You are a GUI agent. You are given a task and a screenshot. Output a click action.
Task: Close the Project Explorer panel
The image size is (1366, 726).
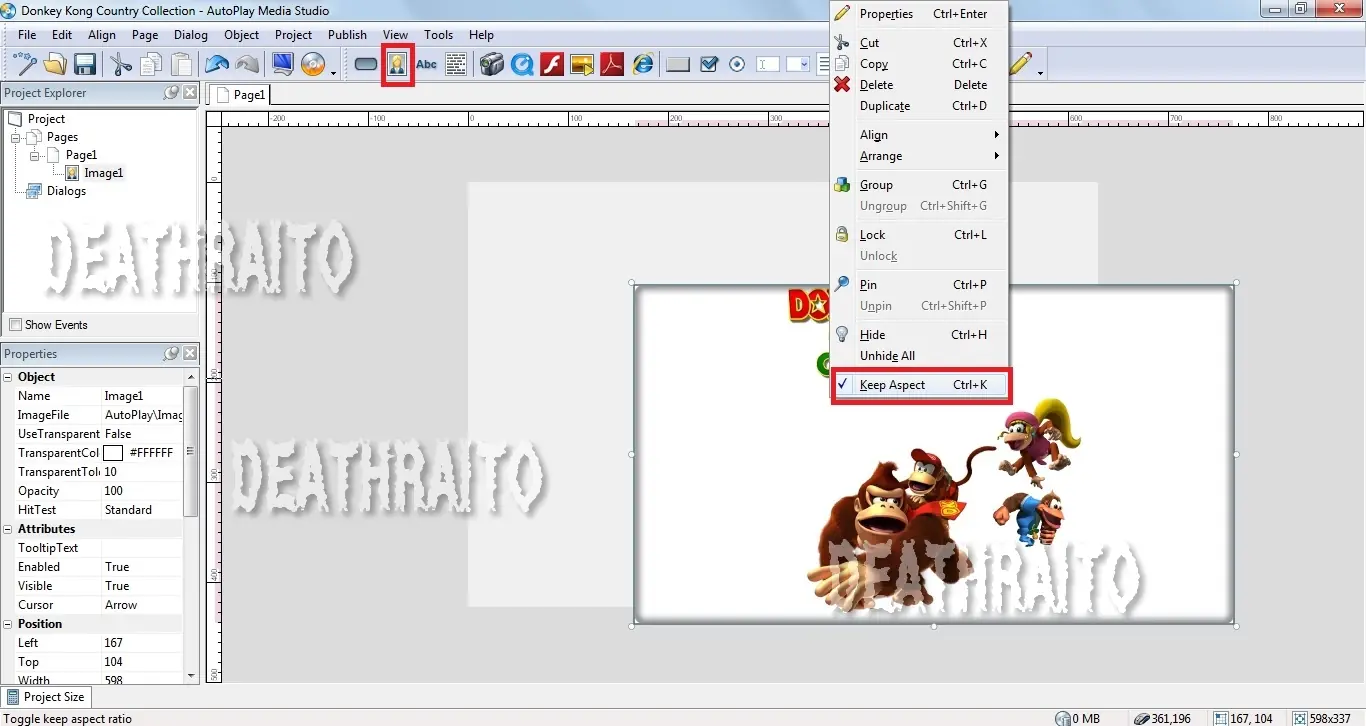[190, 93]
